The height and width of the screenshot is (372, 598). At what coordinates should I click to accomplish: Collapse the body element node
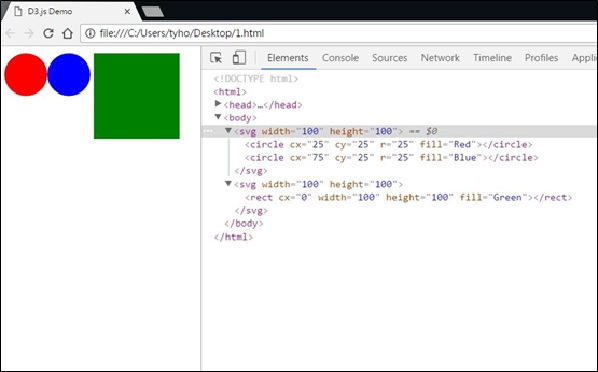coord(218,117)
